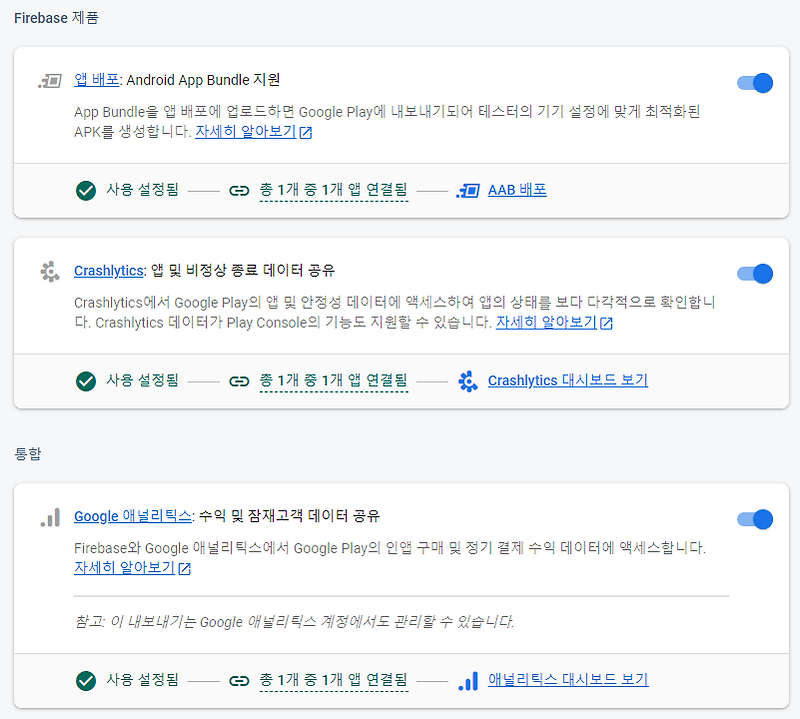Disable the Google 애널리틱스 revenue data sharing toggle
The image size is (800, 719).
[754, 519]
